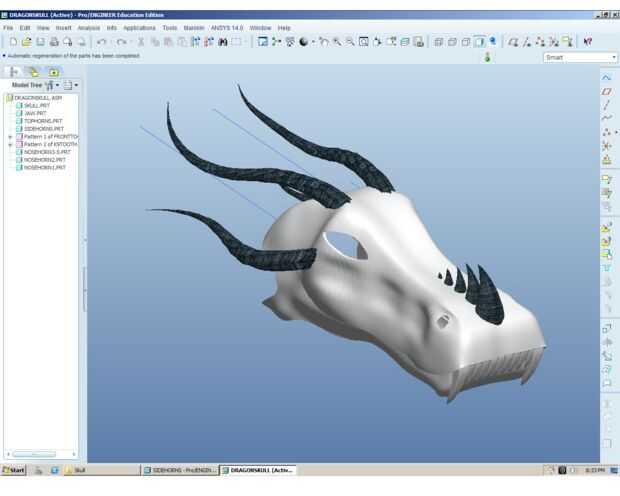Click the Redo arrow icon
This screenshot has height=496, width=620.
click(122, 42)
